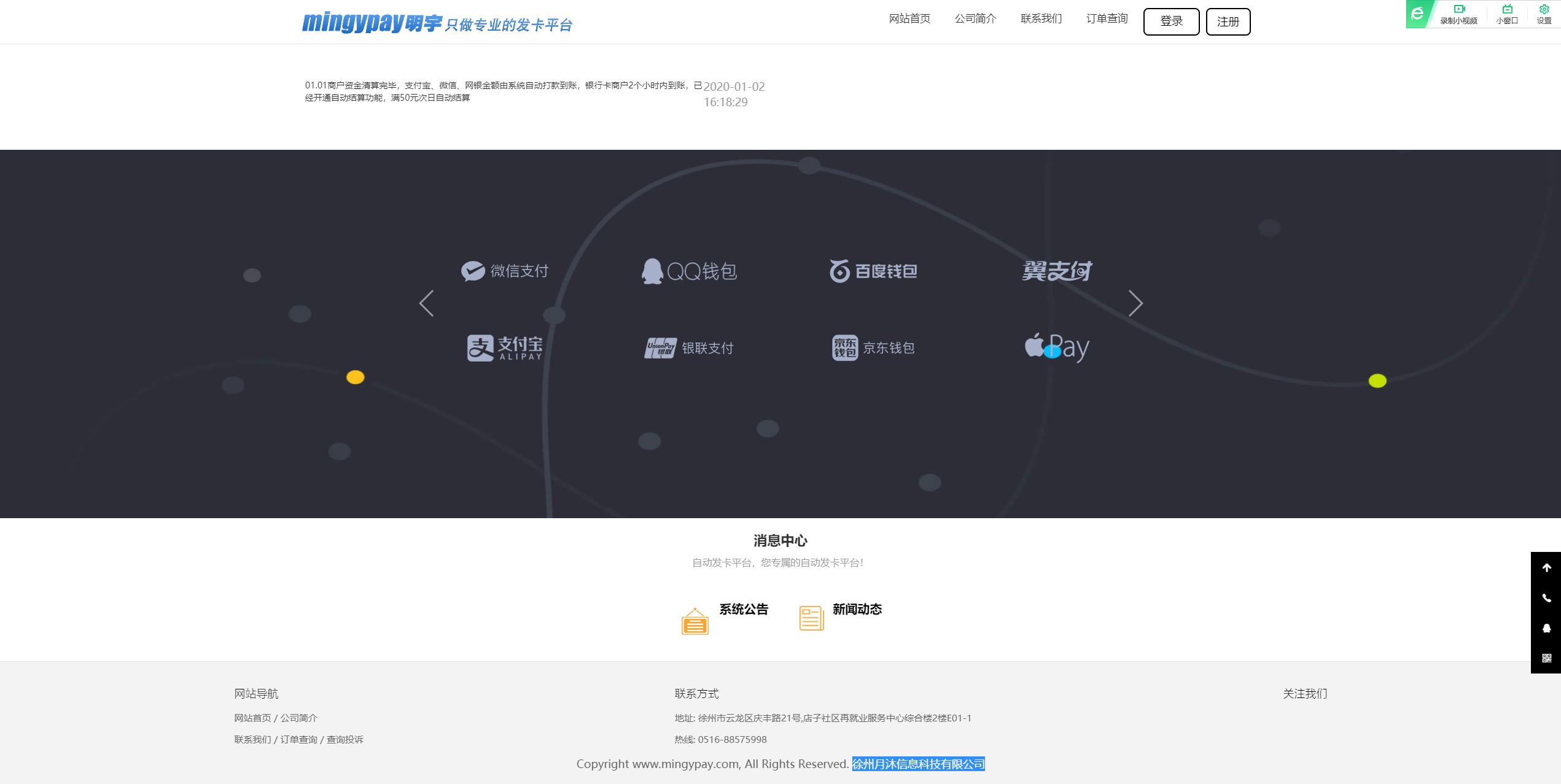
Task: Select the 支付宝 Alipay logo
Action: pos(505,348)
